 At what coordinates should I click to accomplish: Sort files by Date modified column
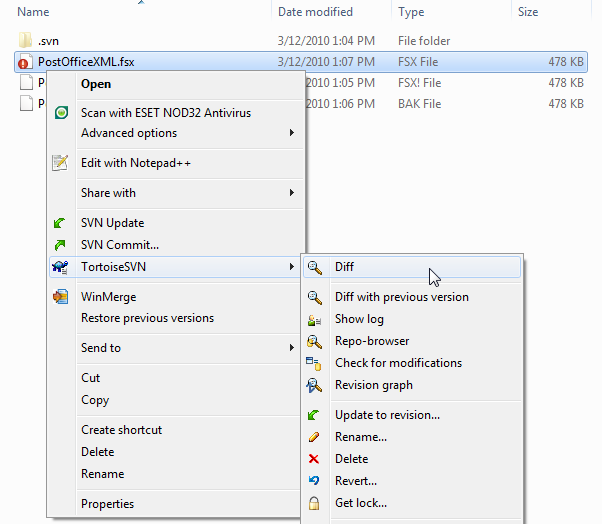[315, 12]
